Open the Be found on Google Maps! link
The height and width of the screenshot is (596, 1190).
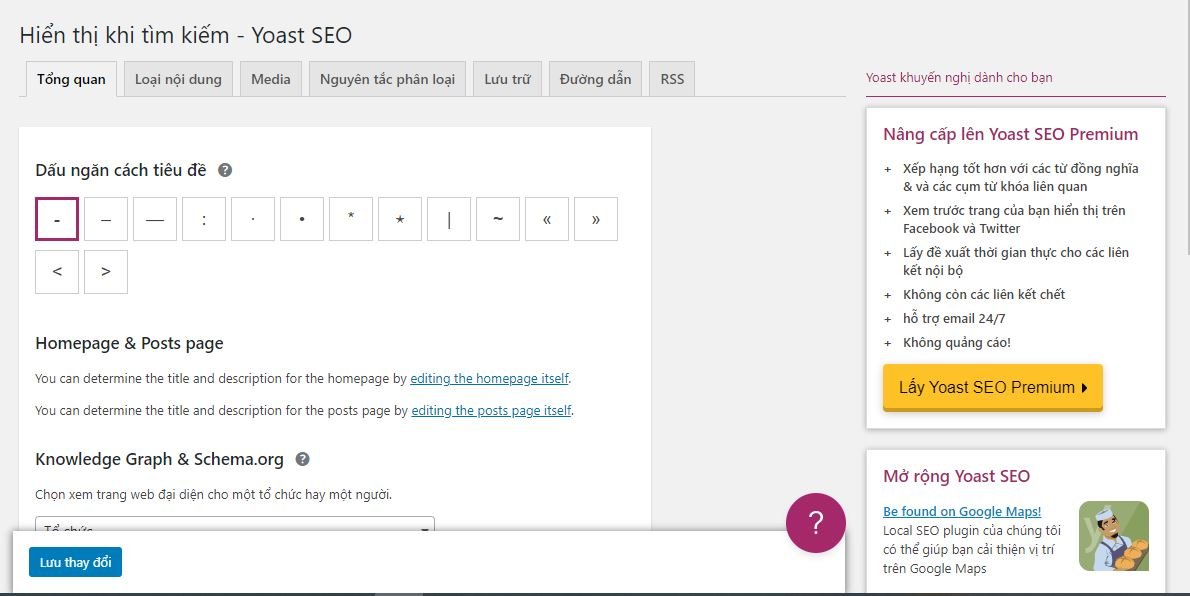[x=962, y=512]
